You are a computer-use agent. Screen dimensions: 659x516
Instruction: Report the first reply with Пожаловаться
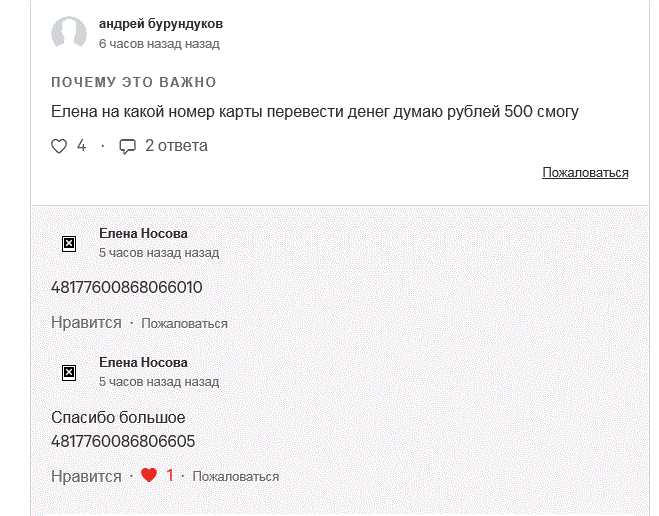pyautogui.click(x=185, y=323)
